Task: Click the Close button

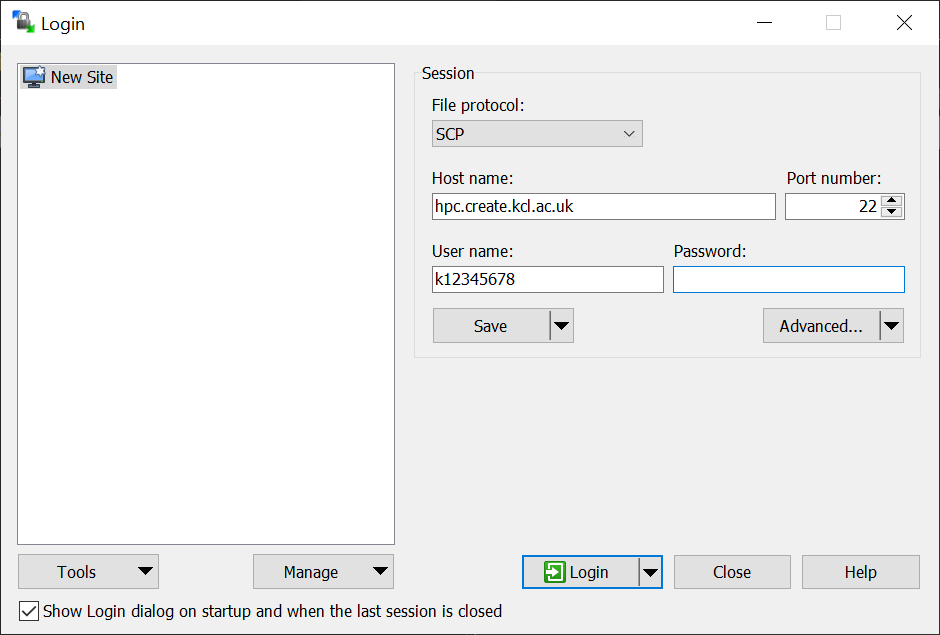Action: pyautogui.click(x=732, y=572)
